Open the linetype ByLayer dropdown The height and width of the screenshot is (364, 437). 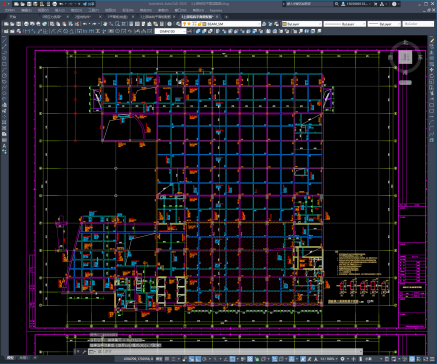click(363, 24)
